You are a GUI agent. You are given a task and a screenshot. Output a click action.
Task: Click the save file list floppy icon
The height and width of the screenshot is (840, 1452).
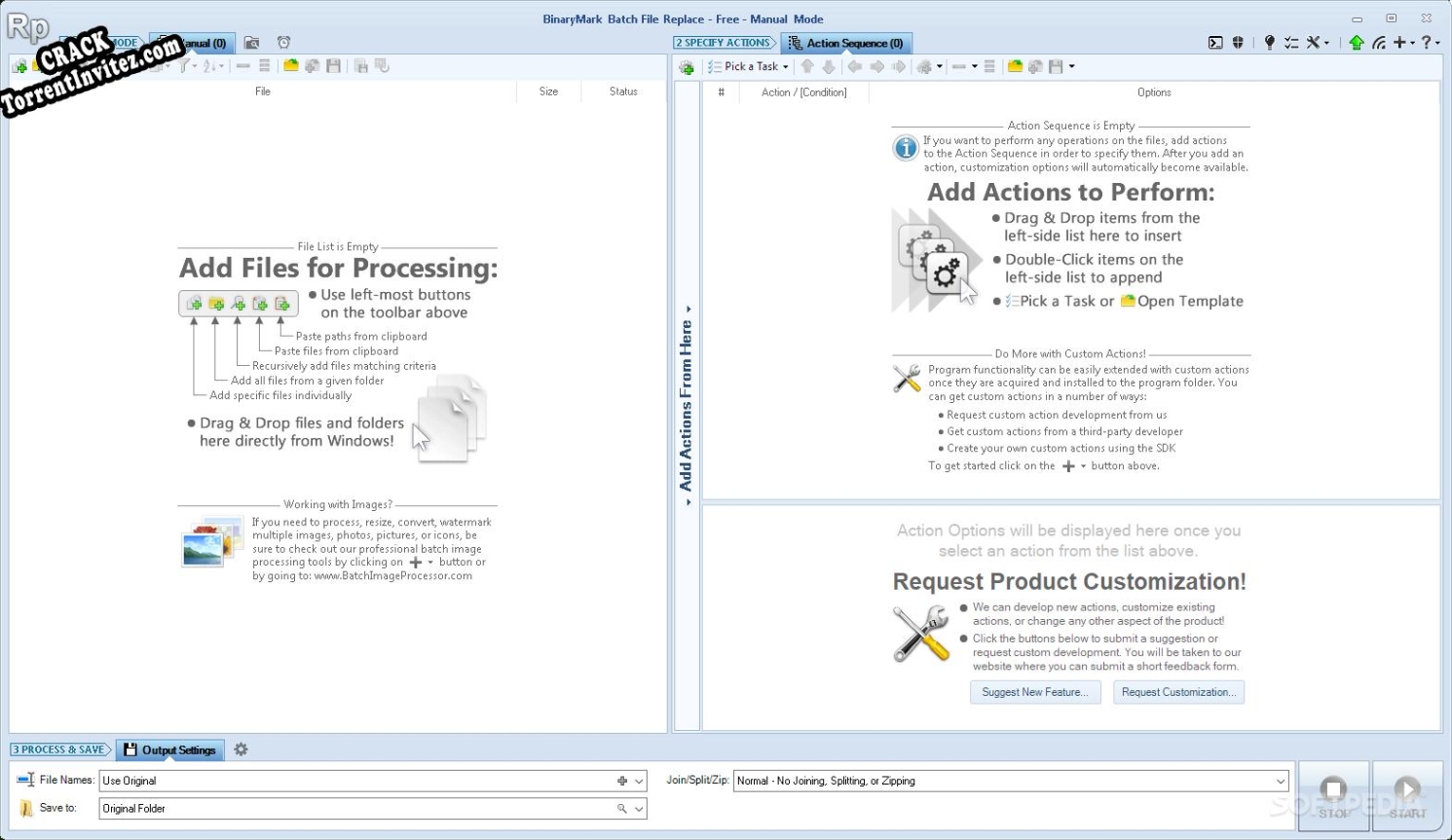[333, 66]
